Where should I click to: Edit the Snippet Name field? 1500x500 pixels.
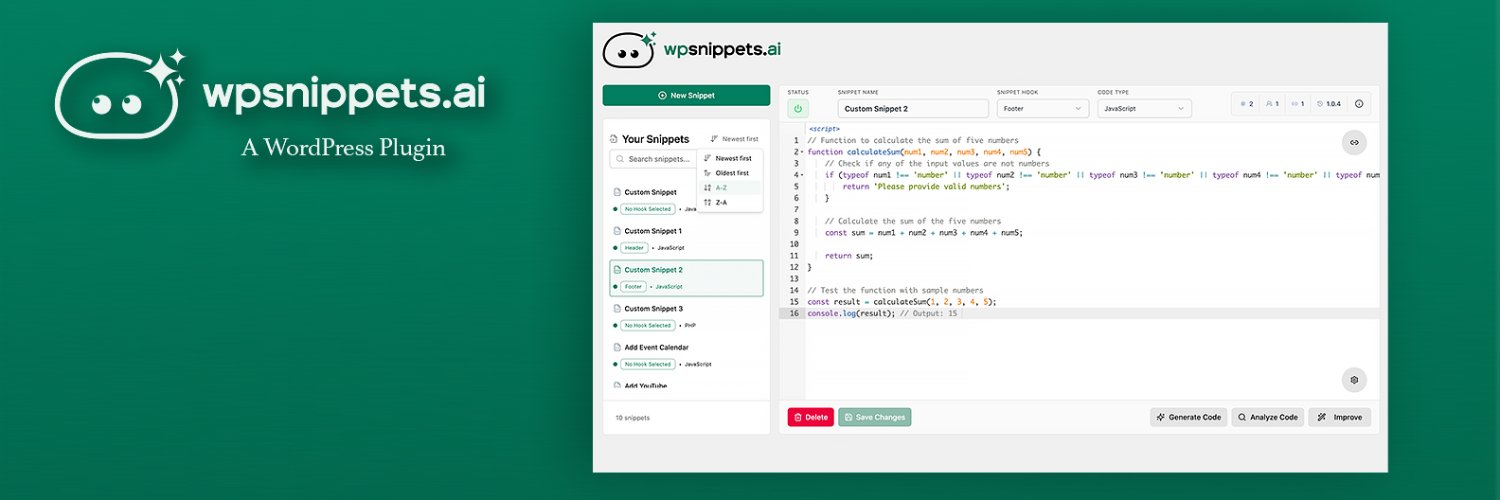(x=913, y=108)
